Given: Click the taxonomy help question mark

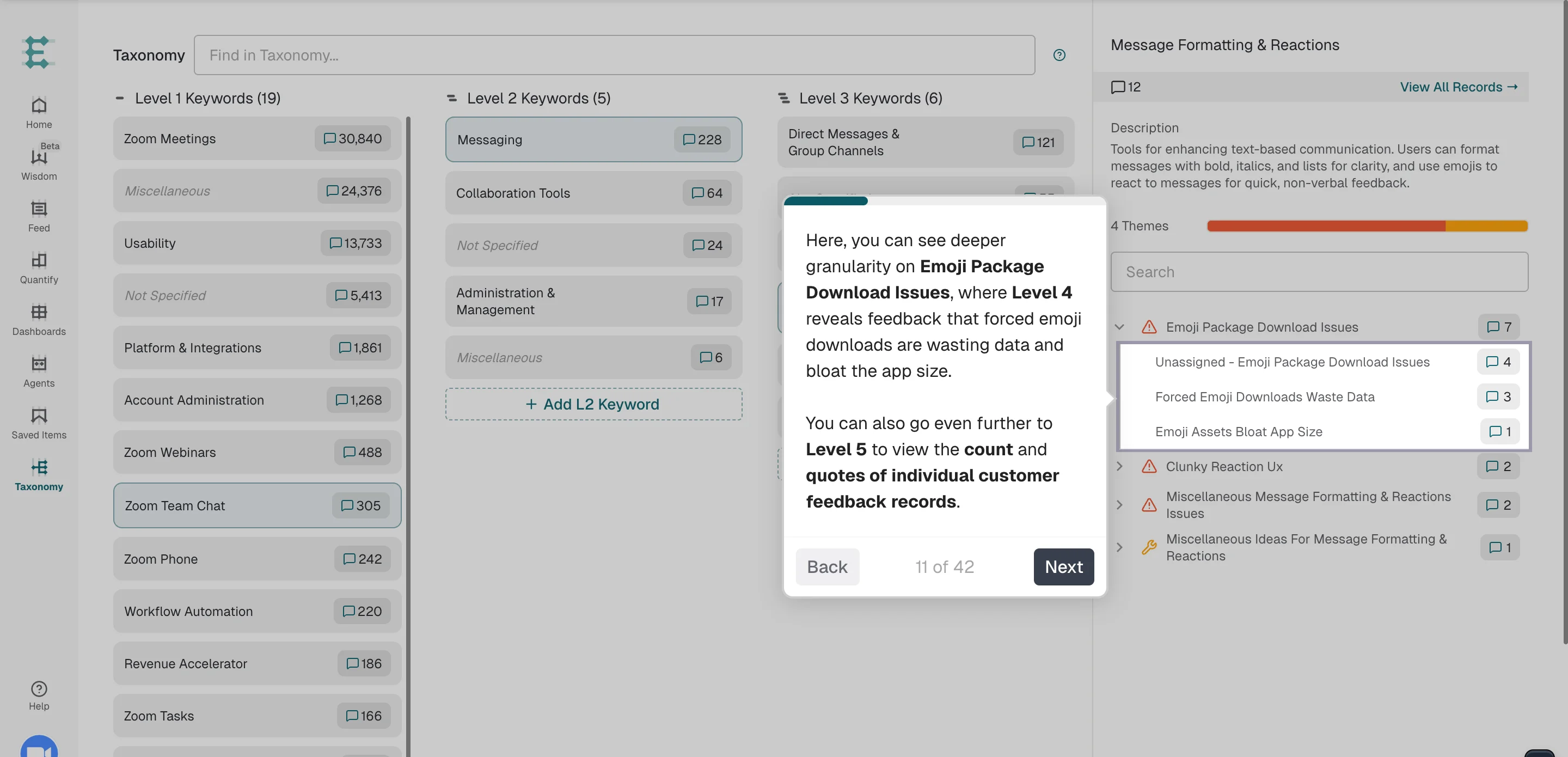Looking at the screenshot, I should [x=1059, y=55].
